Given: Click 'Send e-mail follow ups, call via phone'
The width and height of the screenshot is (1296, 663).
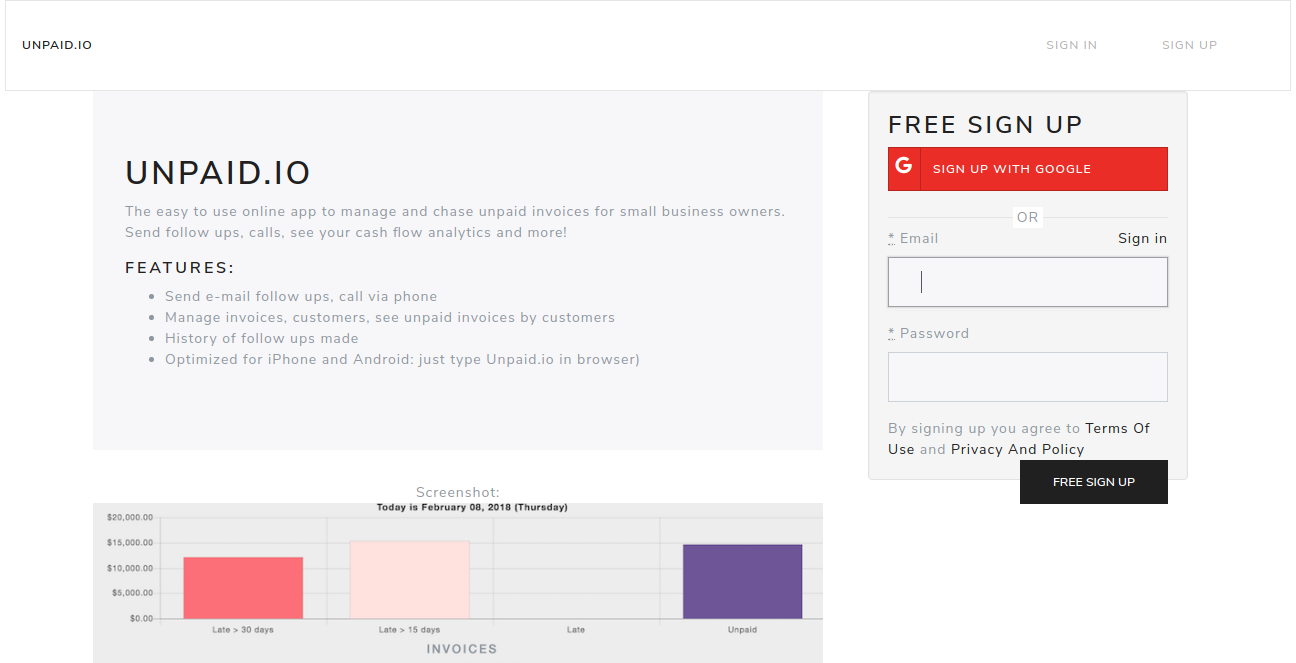Looking at the screenshot, I should pos(301,296).
